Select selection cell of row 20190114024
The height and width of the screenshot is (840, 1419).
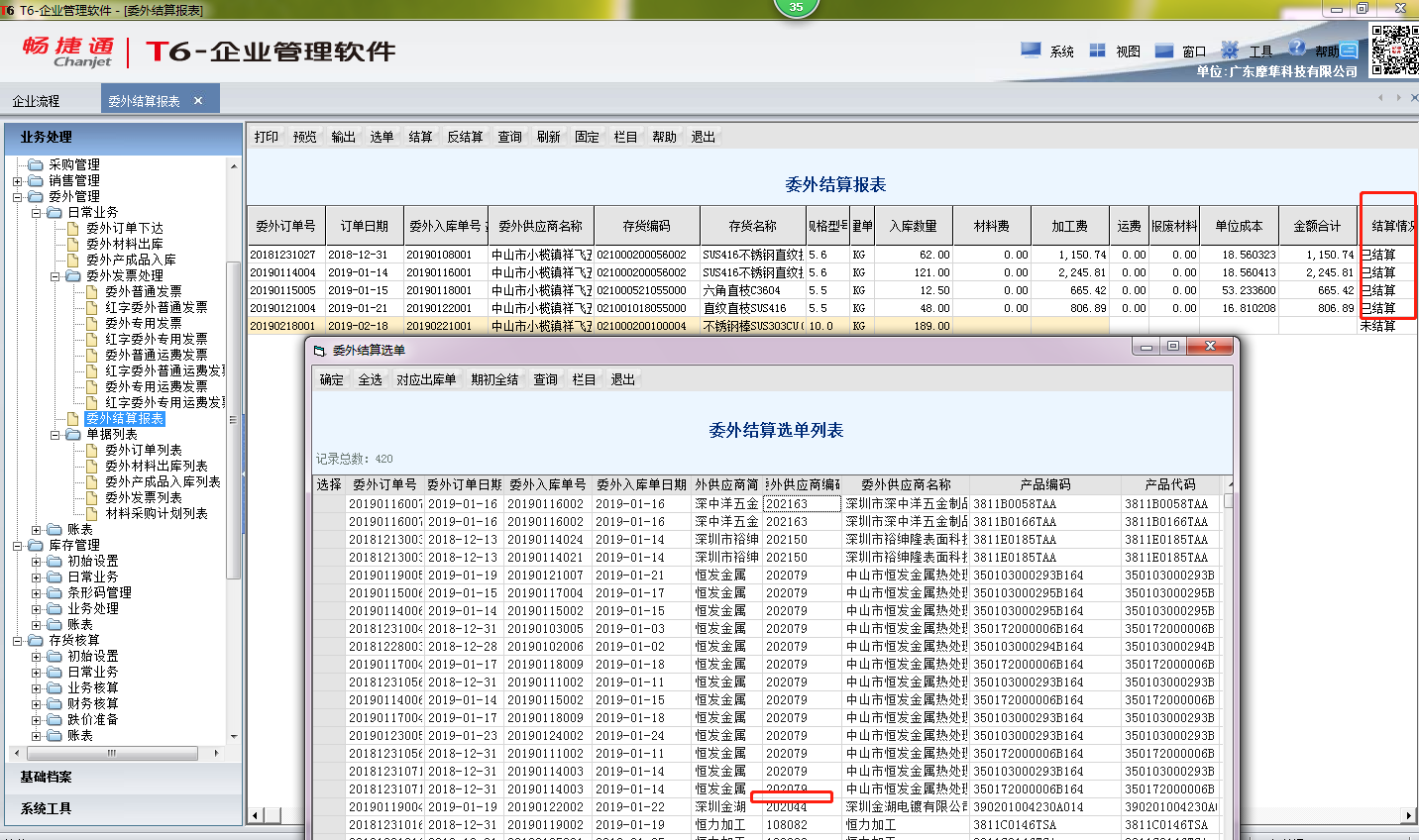pyautogui.click(x=329, y=539)
